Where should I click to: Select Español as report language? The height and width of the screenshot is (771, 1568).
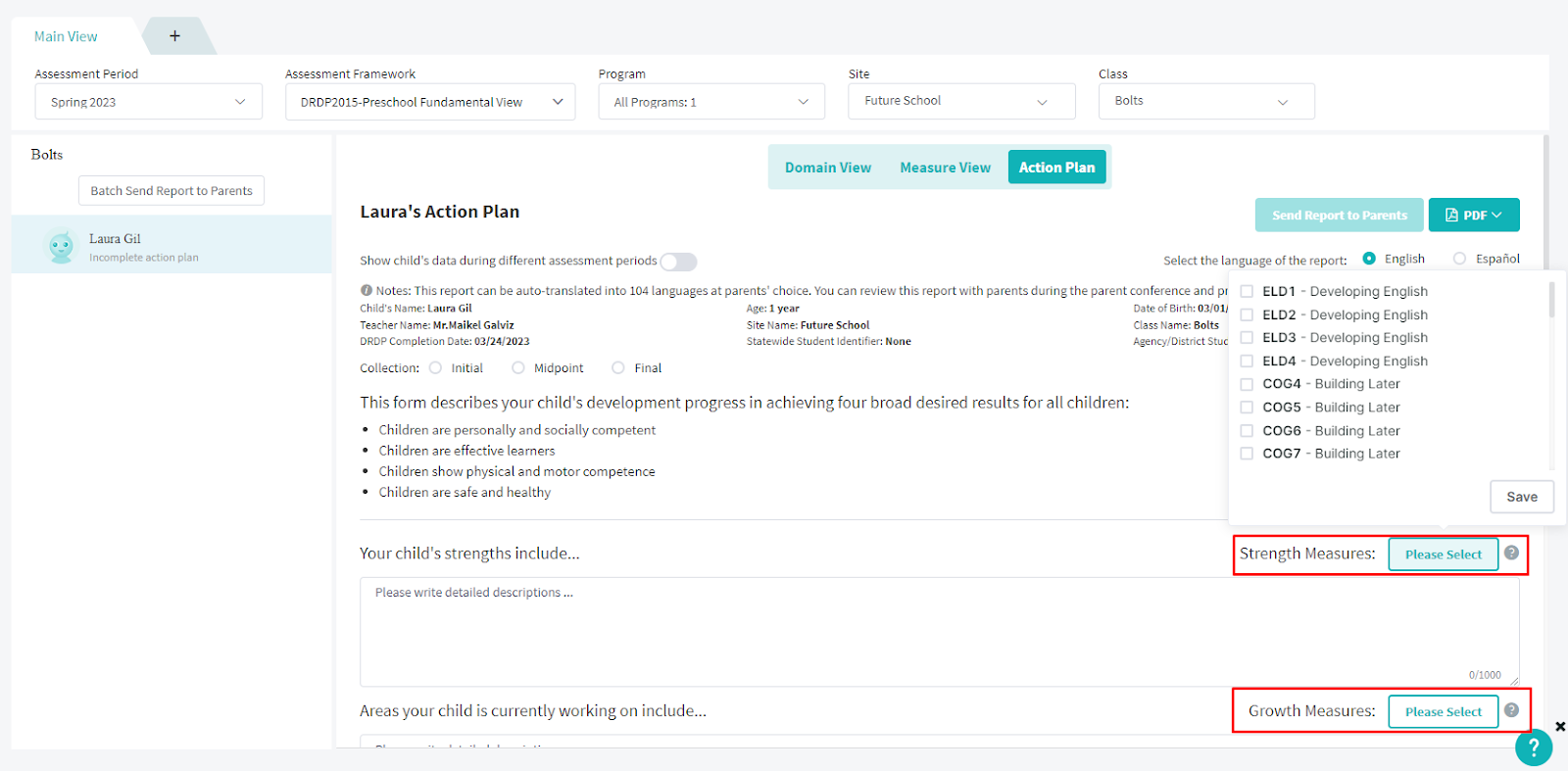[1460, 259]
